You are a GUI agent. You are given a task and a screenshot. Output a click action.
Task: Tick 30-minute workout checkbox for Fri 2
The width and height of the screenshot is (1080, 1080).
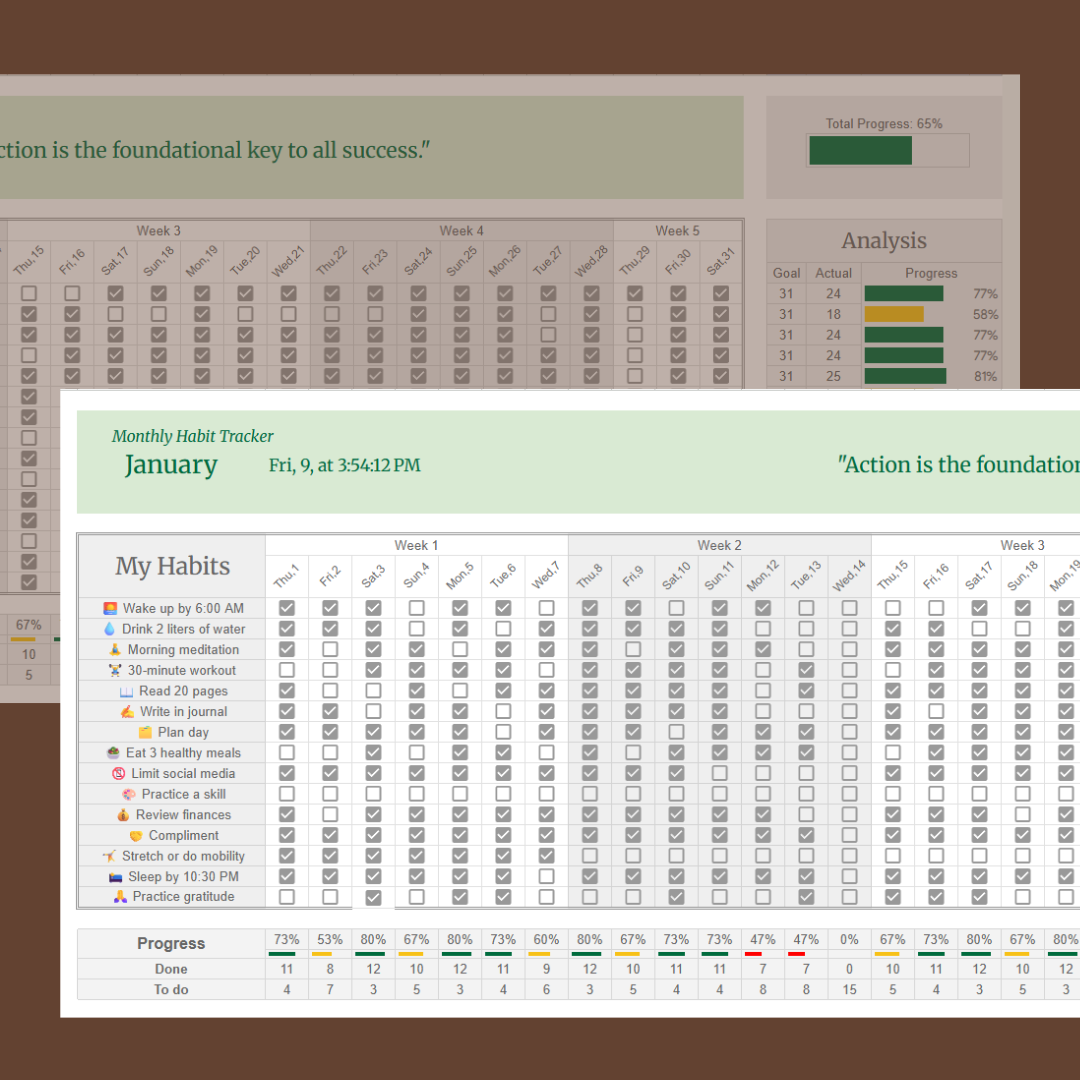(330, 670)
